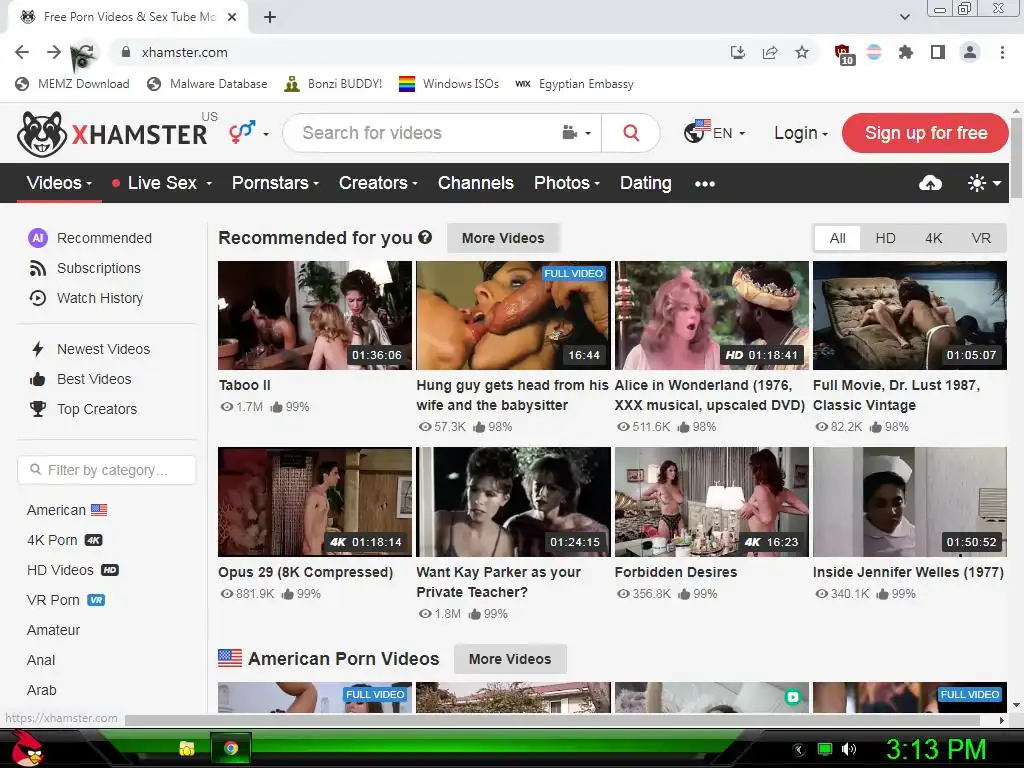Open Recommended in the sidebar
The height and width of the screenshot is (768, 1024).
tap(90, 238)
